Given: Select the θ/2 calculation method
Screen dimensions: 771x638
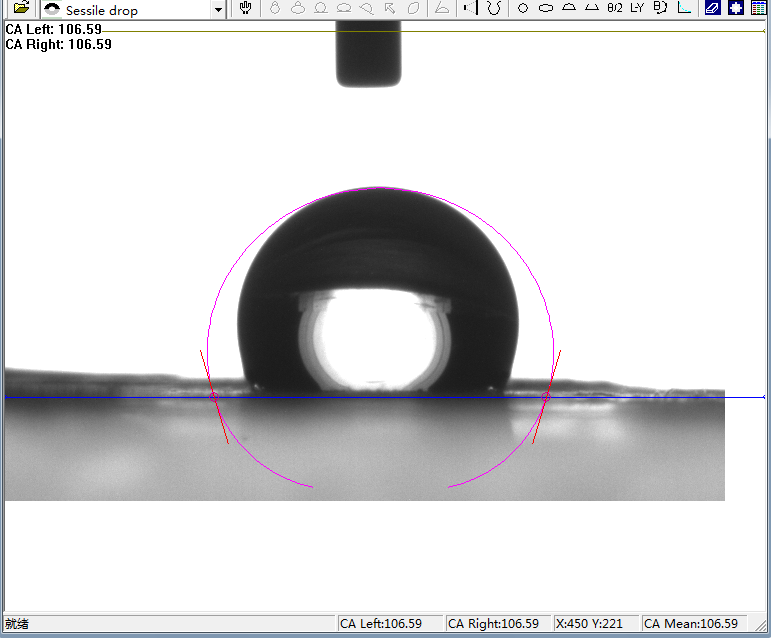Looking at the screenshot, I should (x=614, y=8).
